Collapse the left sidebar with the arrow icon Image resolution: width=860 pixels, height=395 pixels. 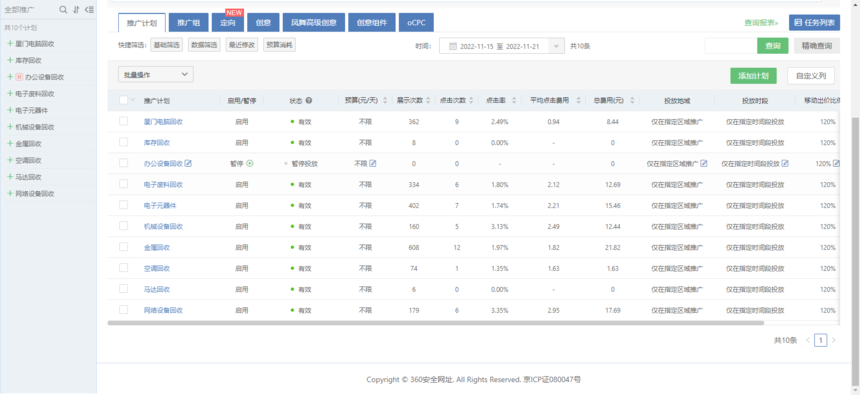pyautogui.click(x=89, y=10)
